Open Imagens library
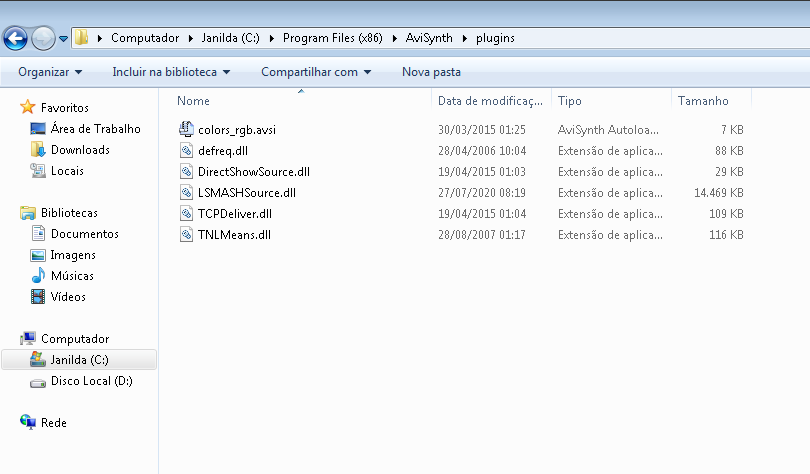This screenshot has height=474, width=810. (x=73, y=255)
